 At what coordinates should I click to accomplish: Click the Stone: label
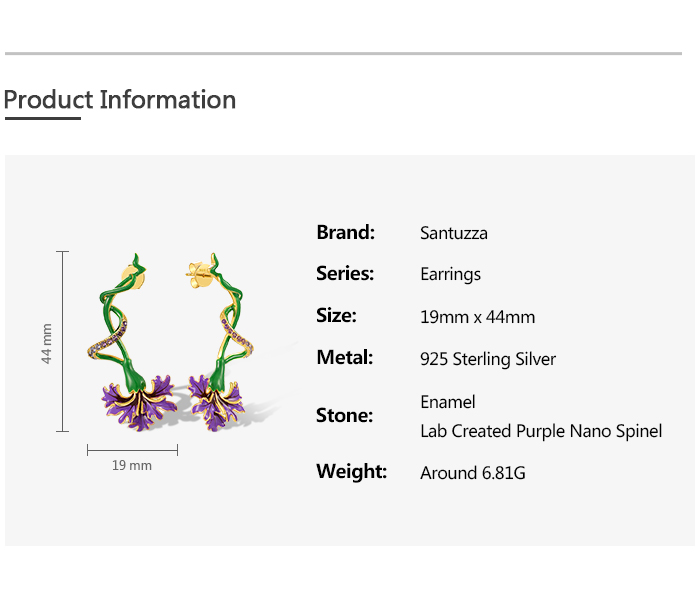point(344,416)
